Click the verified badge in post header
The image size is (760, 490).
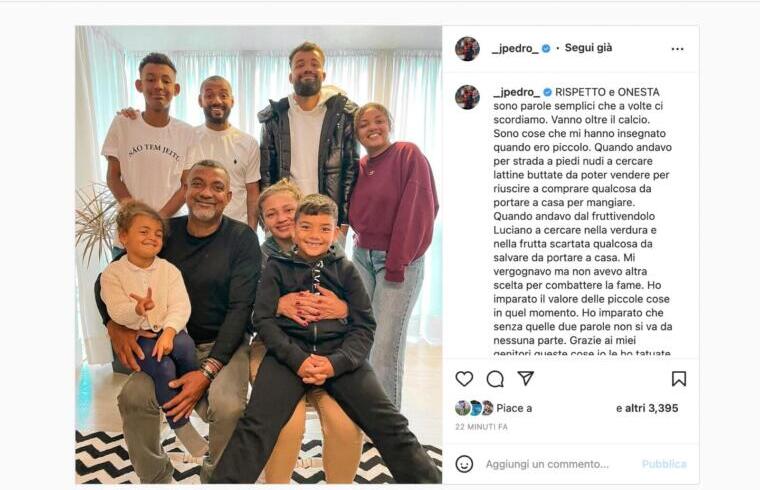(x=546, y=48)
